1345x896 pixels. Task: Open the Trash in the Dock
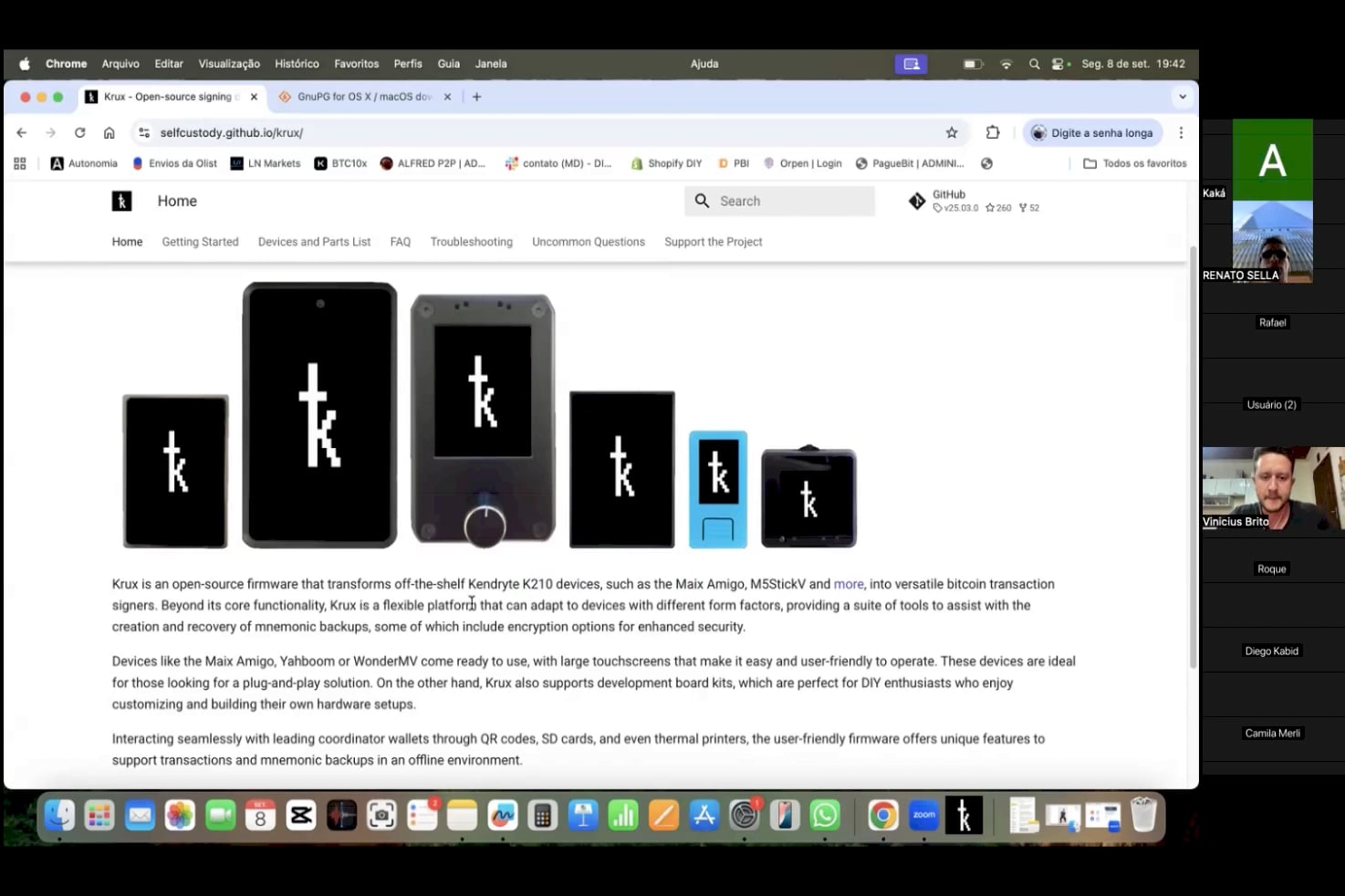[x=1143, y=815]
